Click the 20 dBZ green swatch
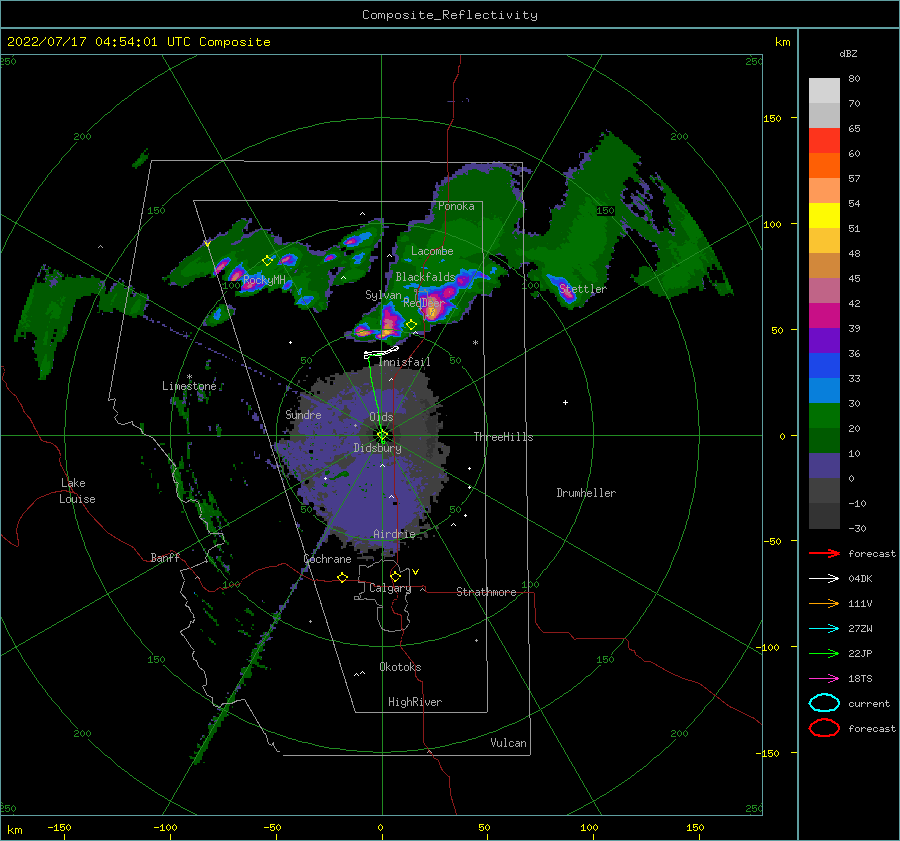 (x=824, y=440)
